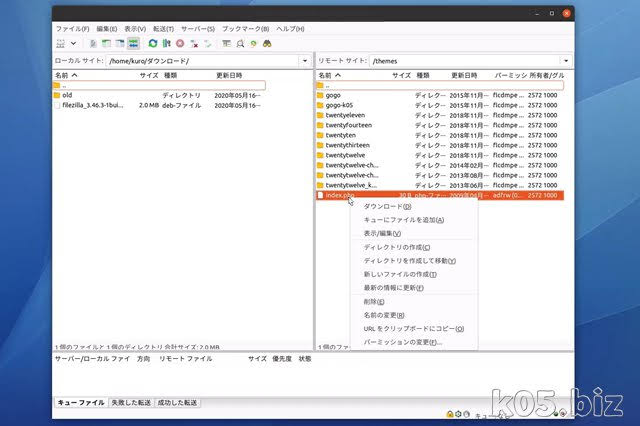Choose URLをクリップボードにコピー(O) in context menu
Image resolution: width=640 pixels, height=426 pixels.
click(413, 328)
